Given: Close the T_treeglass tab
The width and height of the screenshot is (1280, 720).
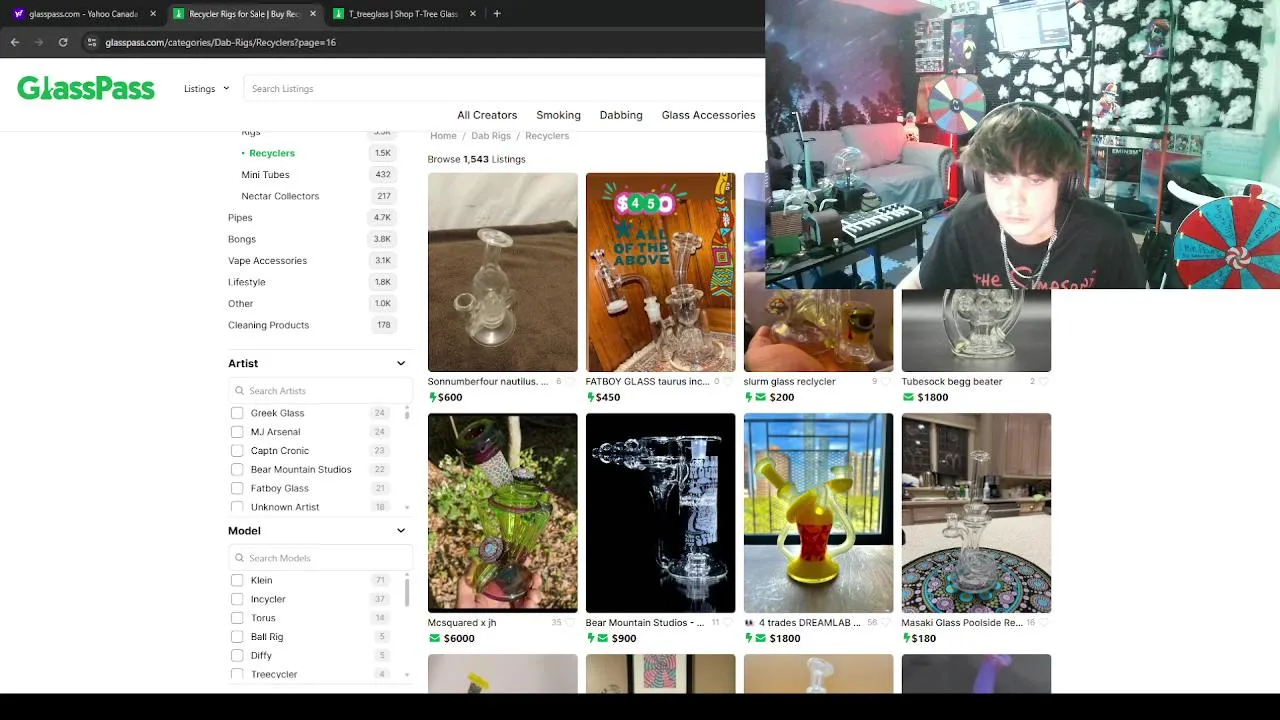Looking at the screenshot, I should point(473,14).
